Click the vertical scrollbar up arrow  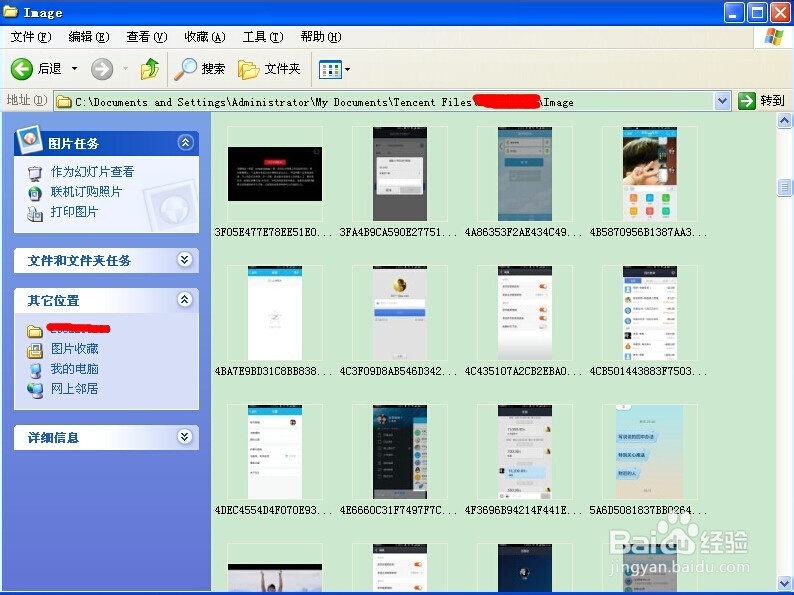[784, 121]
